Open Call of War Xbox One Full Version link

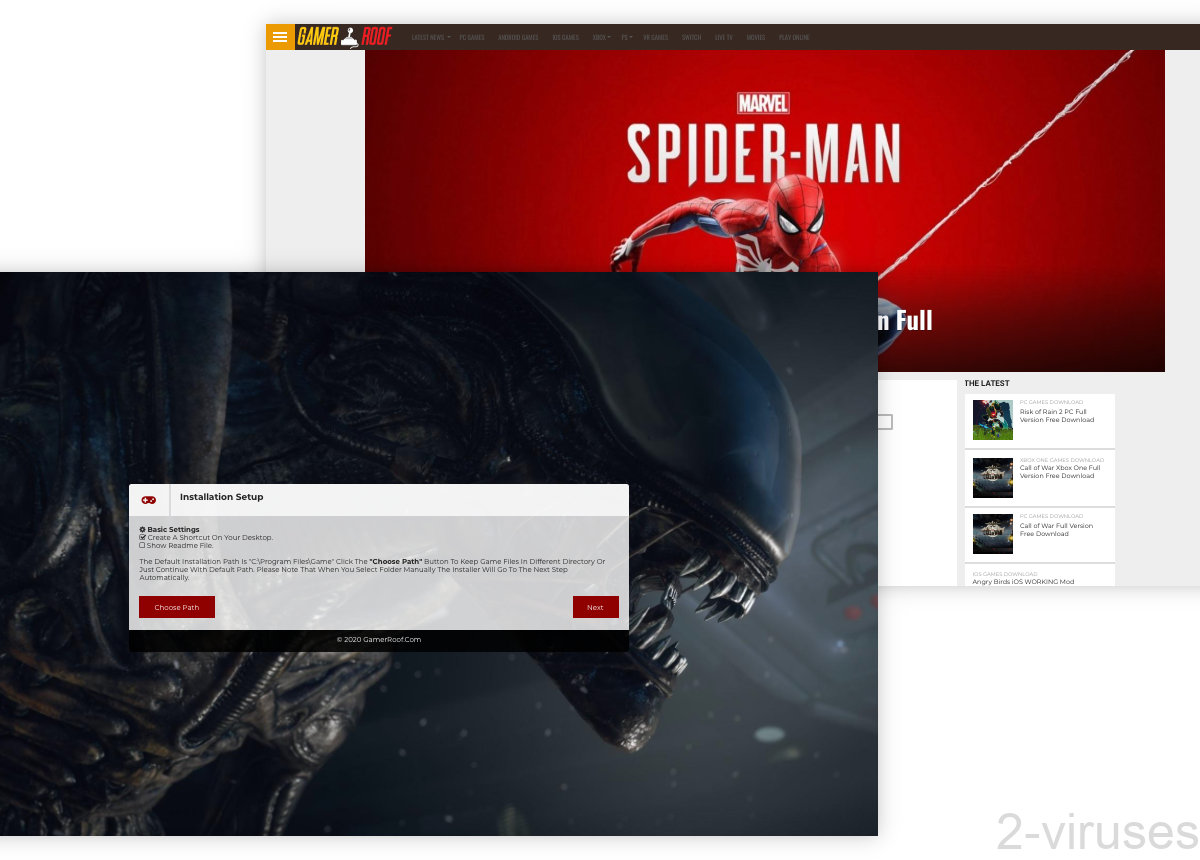(x=1060, y=472)
